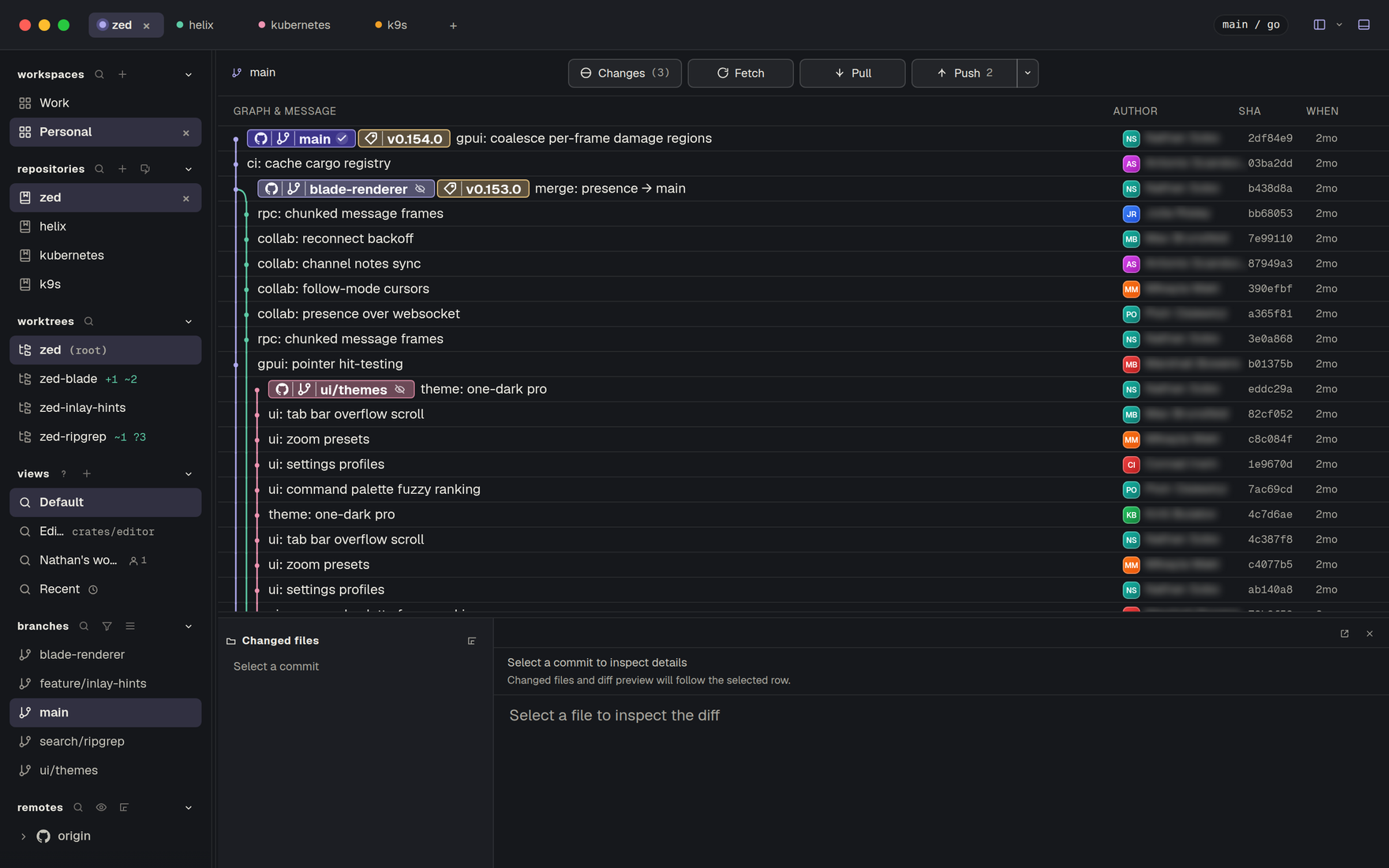Search worktrees via the magnifier icon
The width and height of the screenshot is (1389, 868).
click(x=88, y=321)
